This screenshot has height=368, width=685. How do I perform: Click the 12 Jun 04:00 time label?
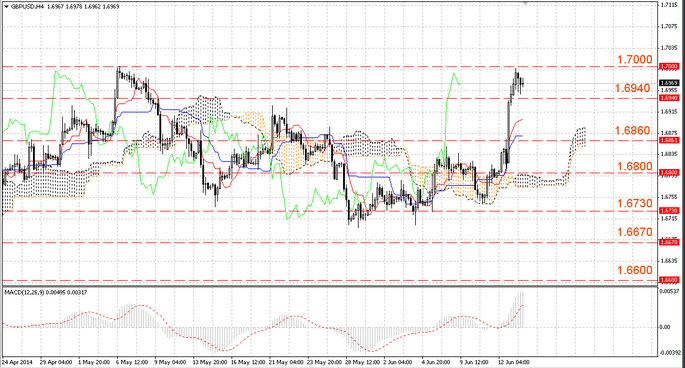tap(514, 362)
